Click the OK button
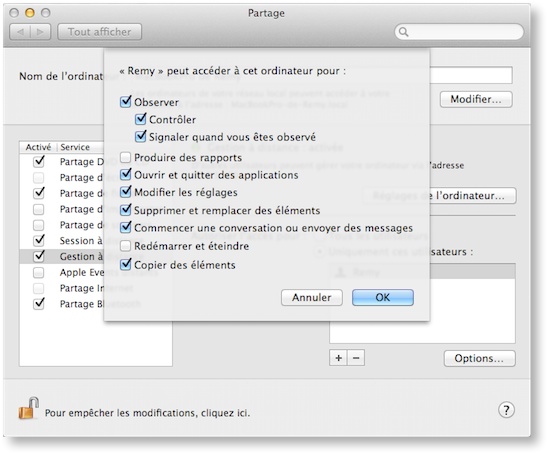 (383, 297)
